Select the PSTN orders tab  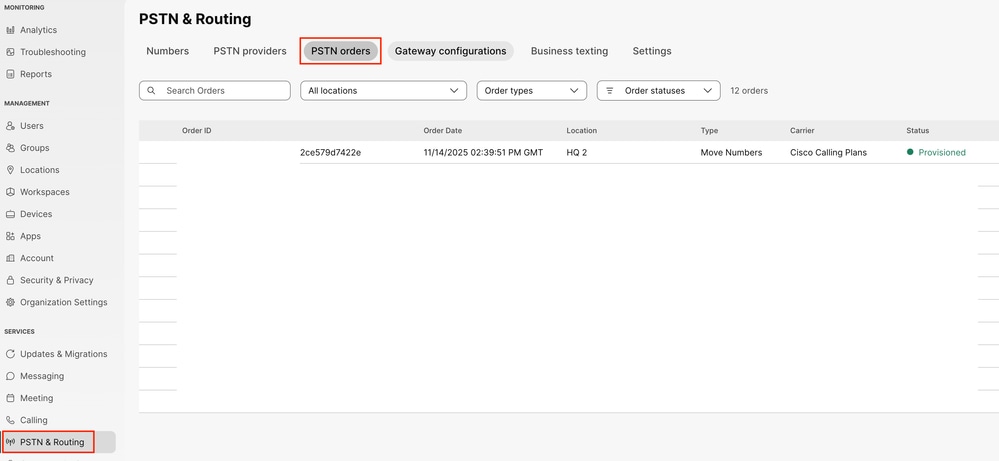tap(341, 51)
